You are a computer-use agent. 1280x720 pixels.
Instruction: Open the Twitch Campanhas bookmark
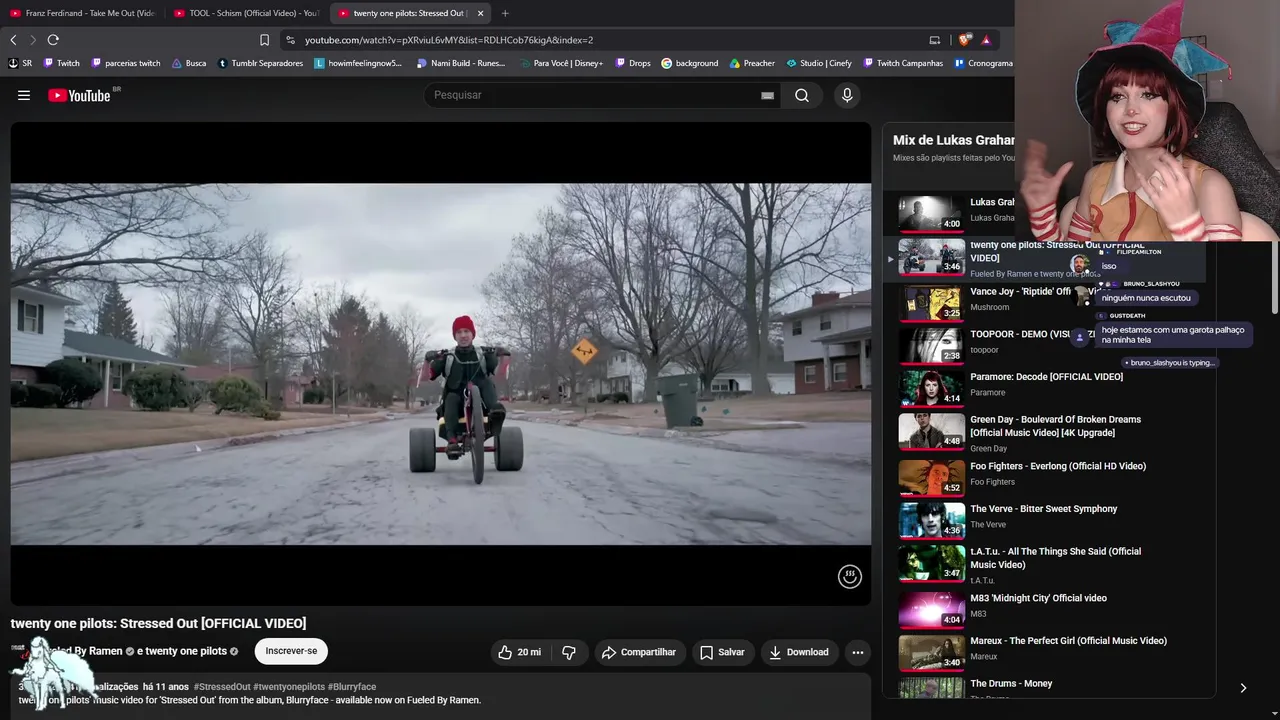[x=903, y=63]
